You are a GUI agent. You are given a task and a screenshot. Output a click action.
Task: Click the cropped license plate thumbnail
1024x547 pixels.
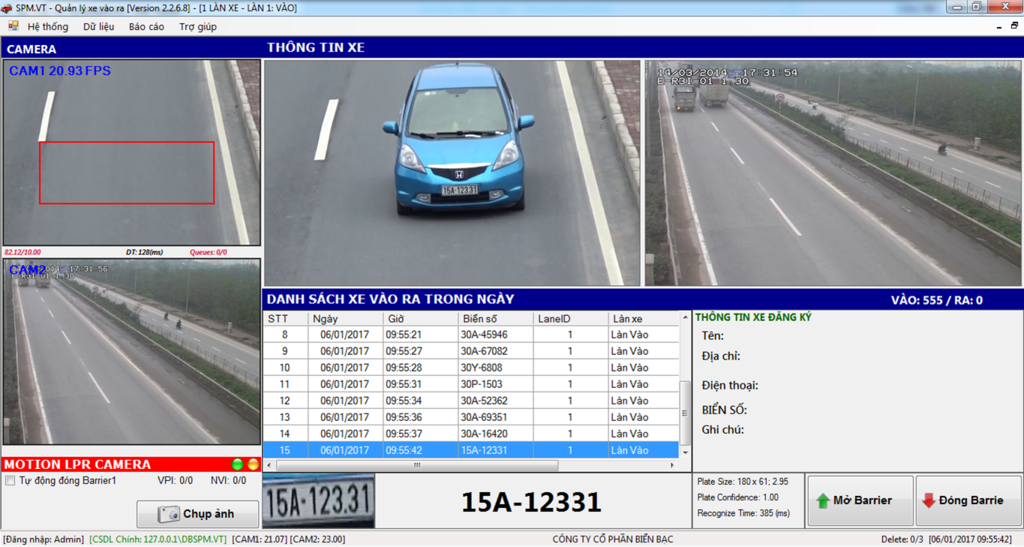click(x=318, y=500)
